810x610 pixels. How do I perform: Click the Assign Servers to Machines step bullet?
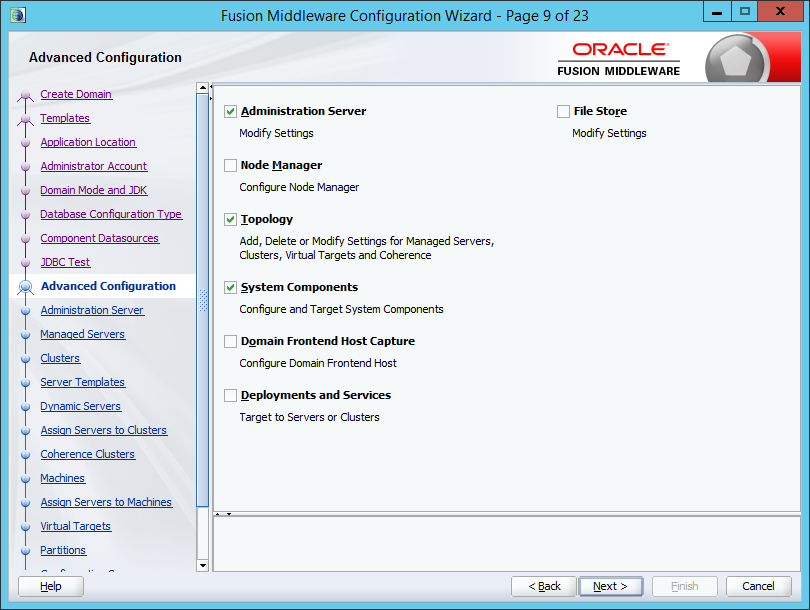click(25, 503)
